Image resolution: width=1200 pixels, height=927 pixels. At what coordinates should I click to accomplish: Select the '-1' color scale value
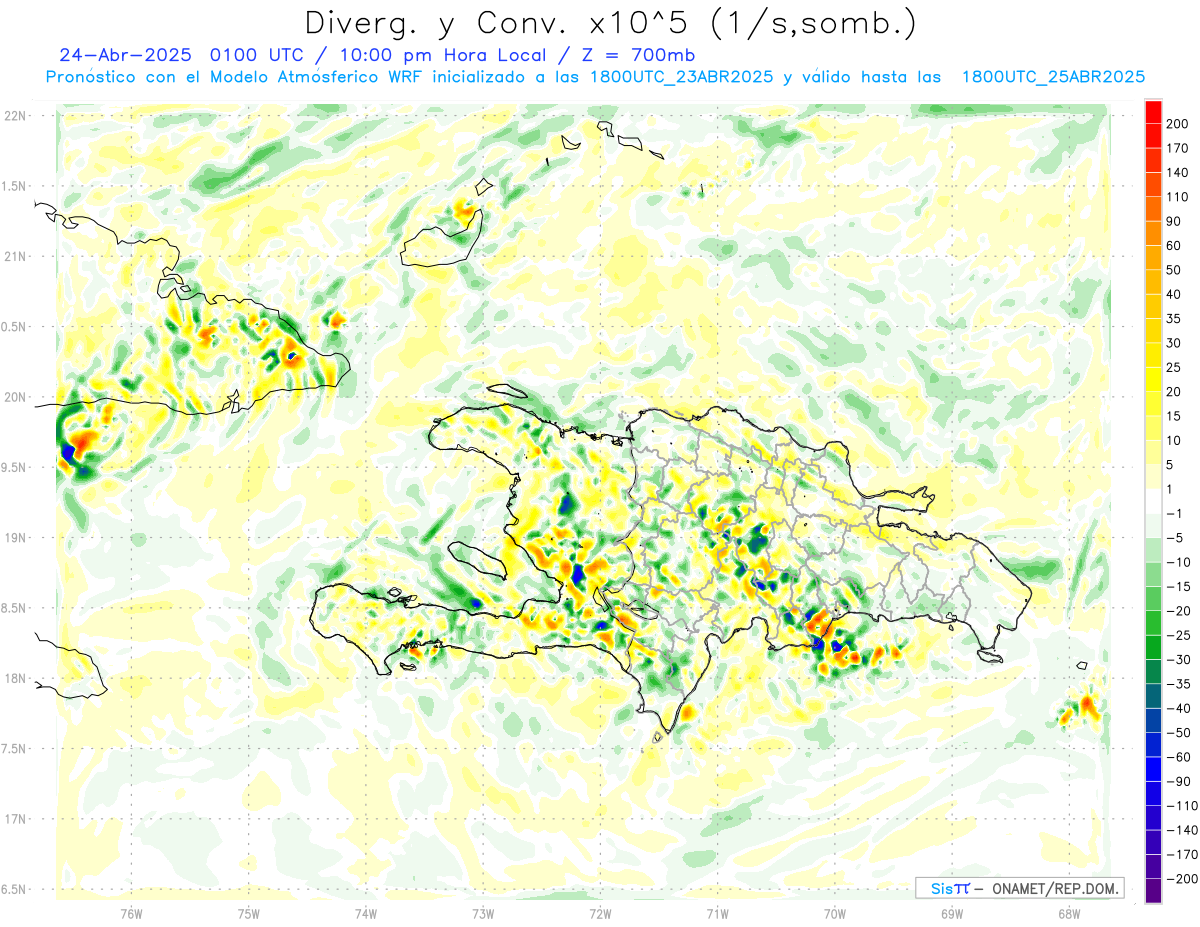tap(1175, 513)
